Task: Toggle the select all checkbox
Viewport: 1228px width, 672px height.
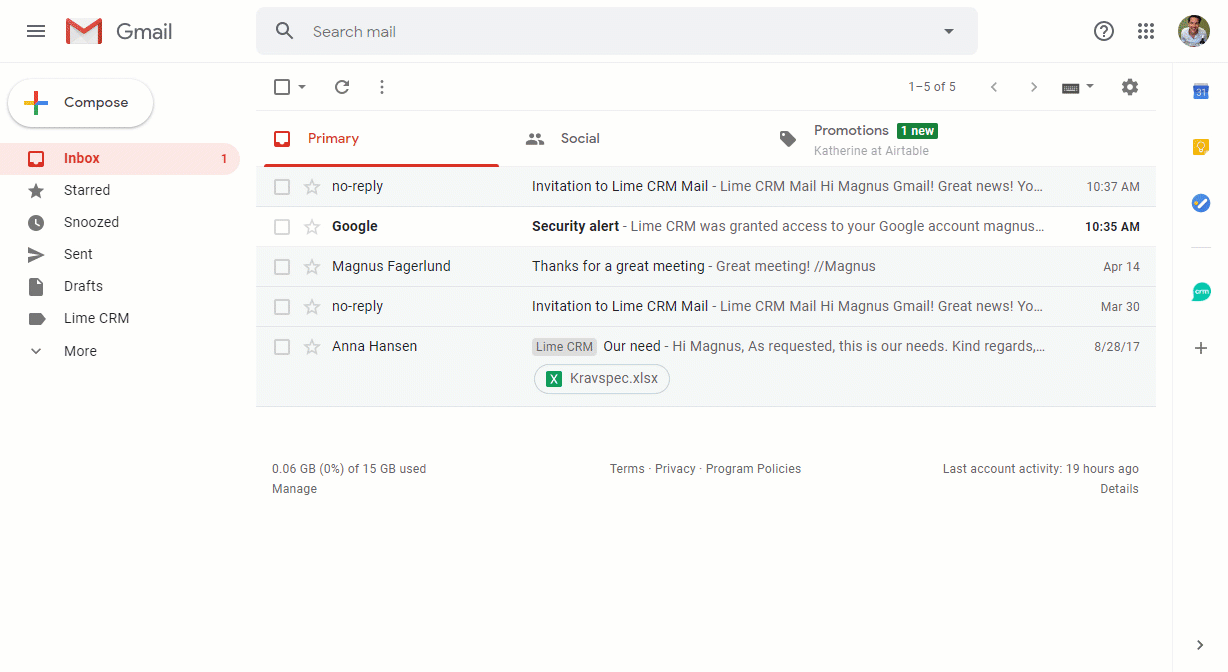Action: (282, 87)
